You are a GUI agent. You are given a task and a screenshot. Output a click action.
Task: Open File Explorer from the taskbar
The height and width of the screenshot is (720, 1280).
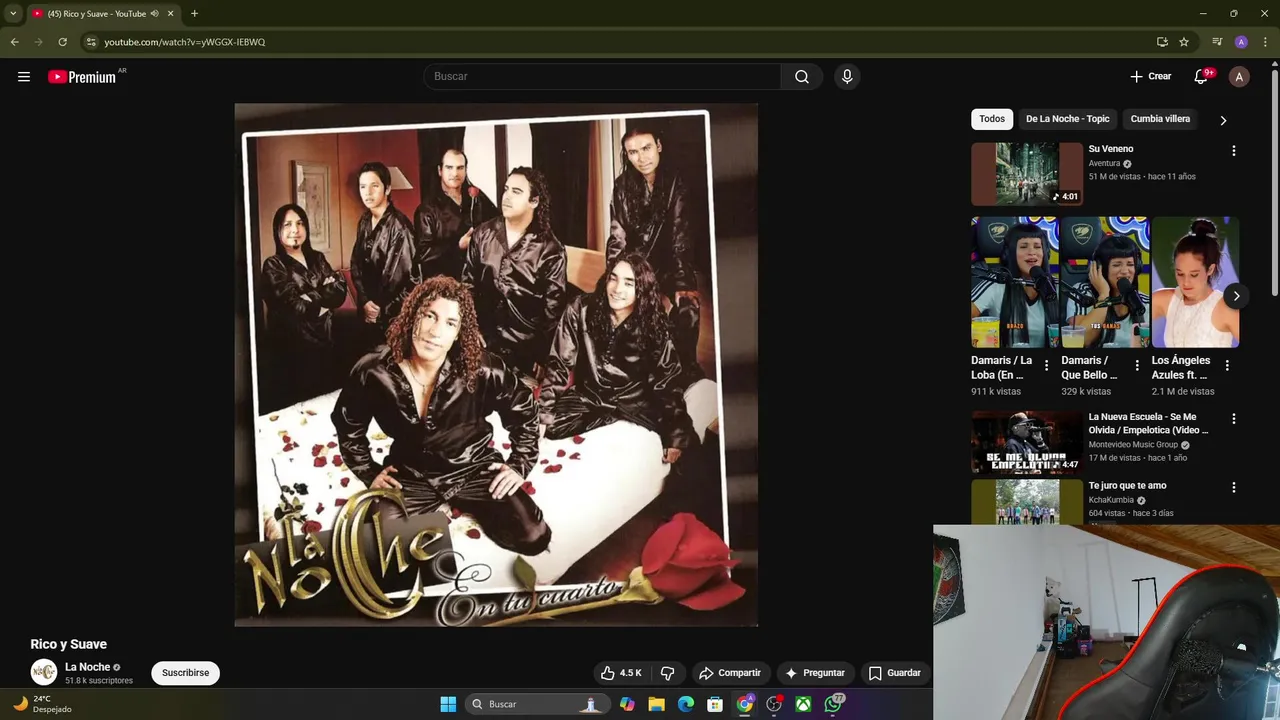click(x=656, y=704)
